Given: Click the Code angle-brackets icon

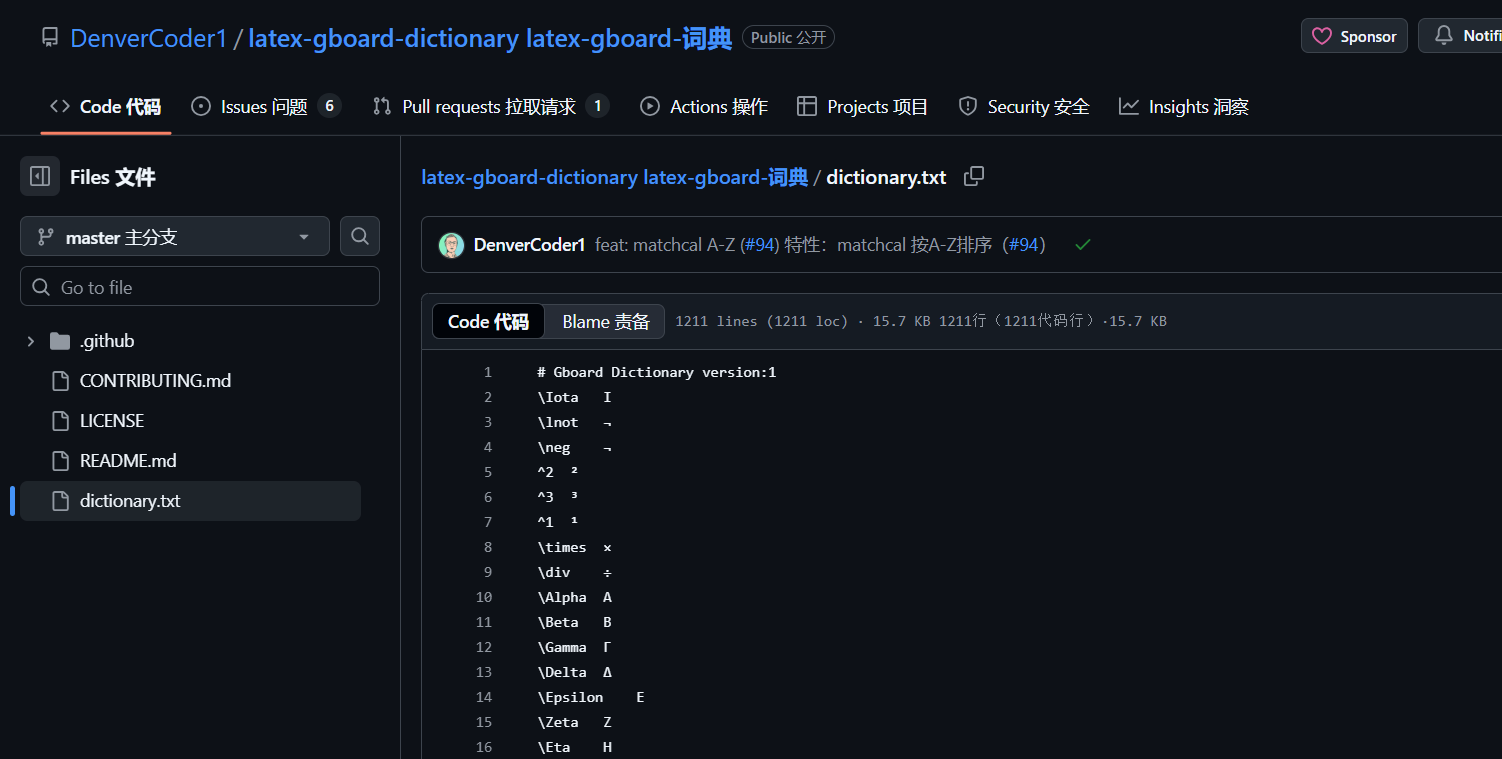Looking at the screenshot, I should [x=59, y=106].
